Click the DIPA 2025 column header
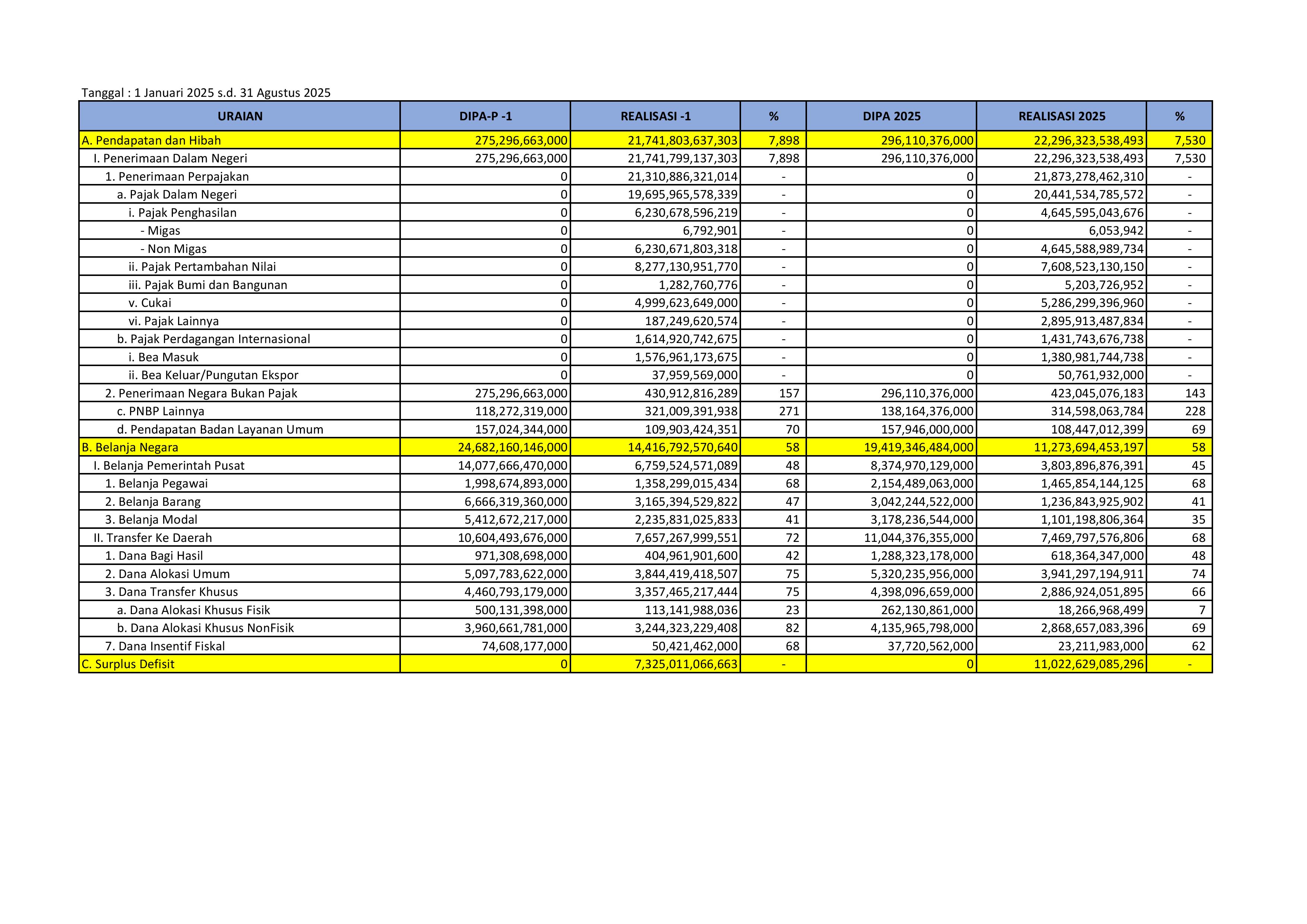This screenshot has width=1307, height=924. click(x=891, y=116)
